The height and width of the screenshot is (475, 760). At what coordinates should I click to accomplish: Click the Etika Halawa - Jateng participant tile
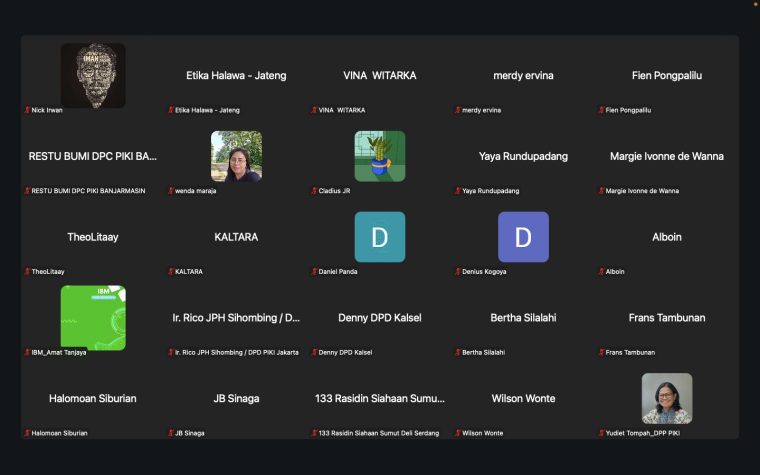click(236, 76)
